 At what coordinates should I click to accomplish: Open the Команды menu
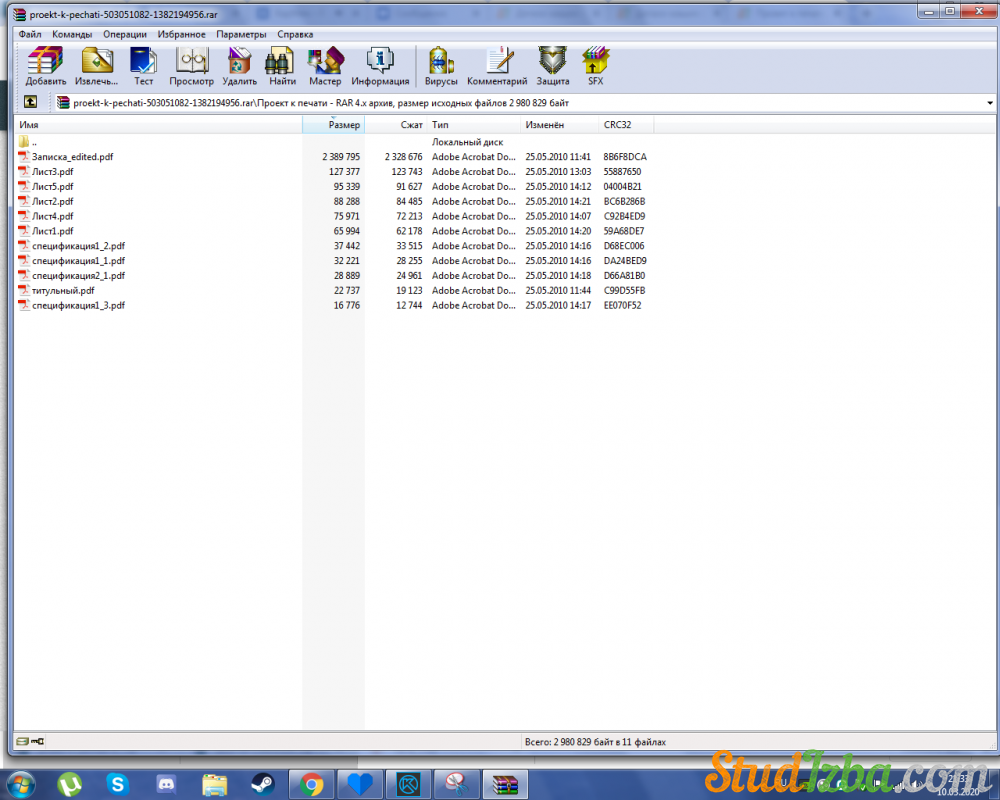(72, 34)
